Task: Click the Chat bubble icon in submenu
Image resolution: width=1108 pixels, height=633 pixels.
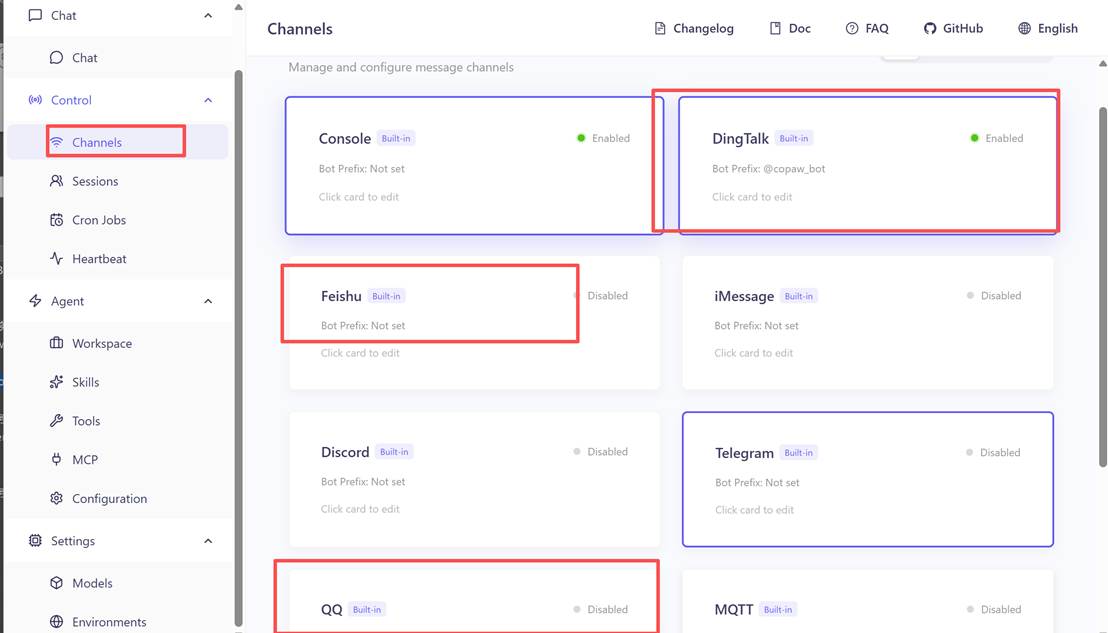Action: (x=57, y=57)
